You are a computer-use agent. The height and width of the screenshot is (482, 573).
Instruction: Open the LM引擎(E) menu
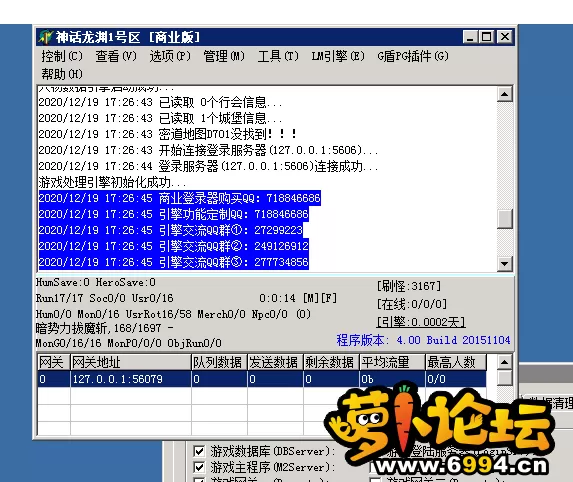(x=338, y=56)
